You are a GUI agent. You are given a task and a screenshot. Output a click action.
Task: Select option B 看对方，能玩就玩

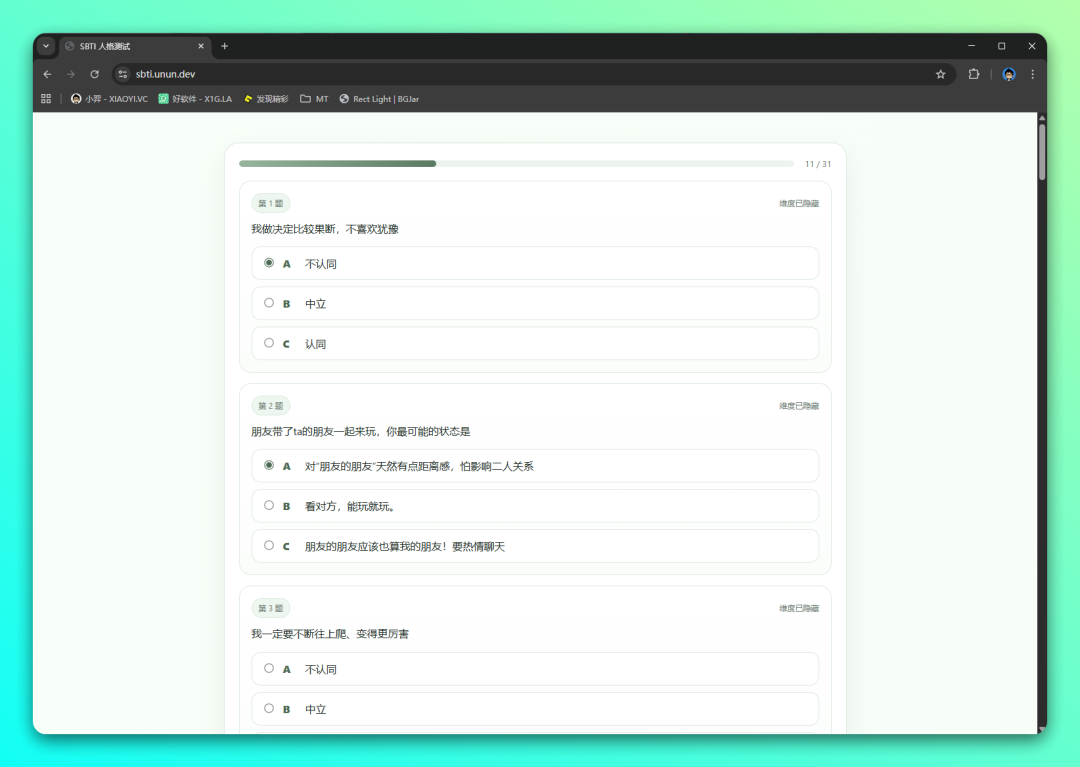click(x=269, y=505)
